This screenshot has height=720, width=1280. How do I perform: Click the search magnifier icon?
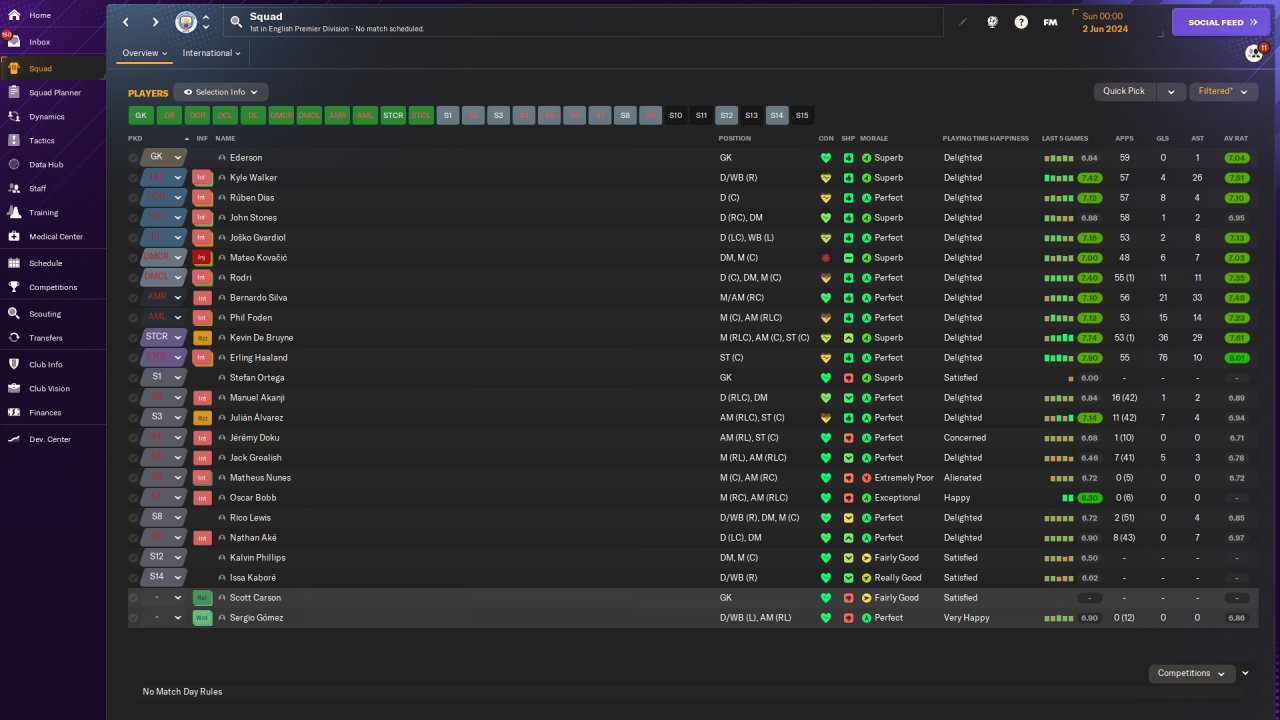[236, 22]
